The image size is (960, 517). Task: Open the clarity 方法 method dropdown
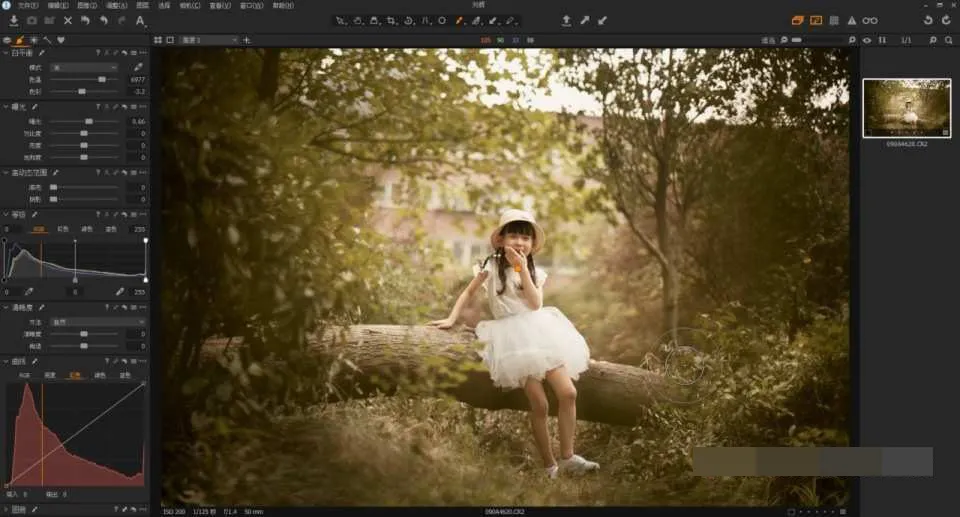click(x=97, y=322)
